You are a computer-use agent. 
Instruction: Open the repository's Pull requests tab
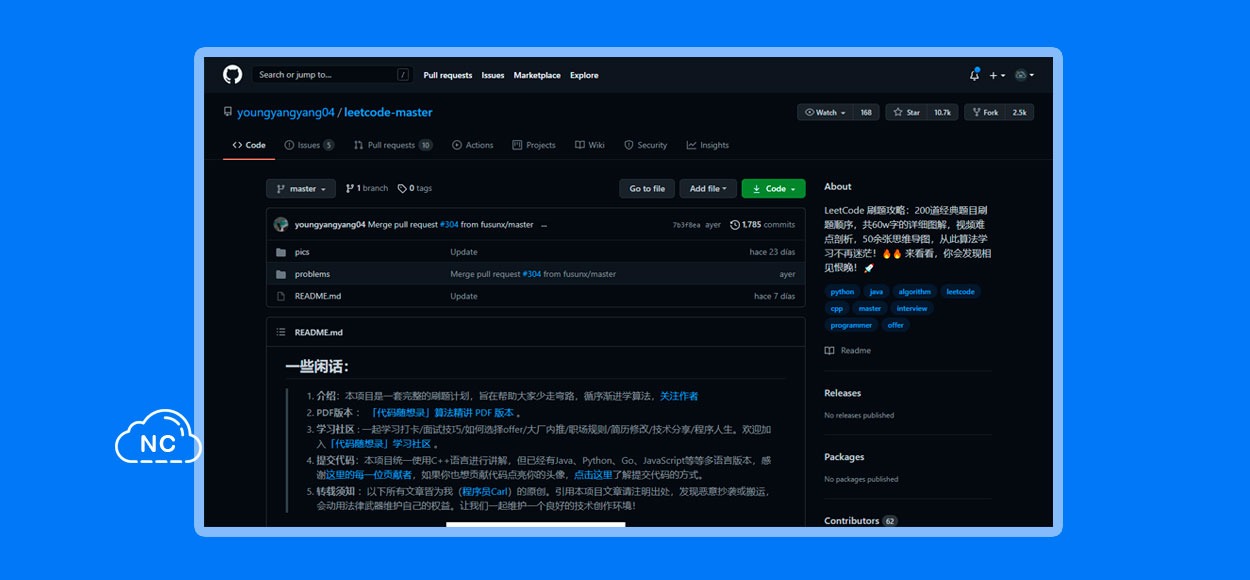click(393, 145)
